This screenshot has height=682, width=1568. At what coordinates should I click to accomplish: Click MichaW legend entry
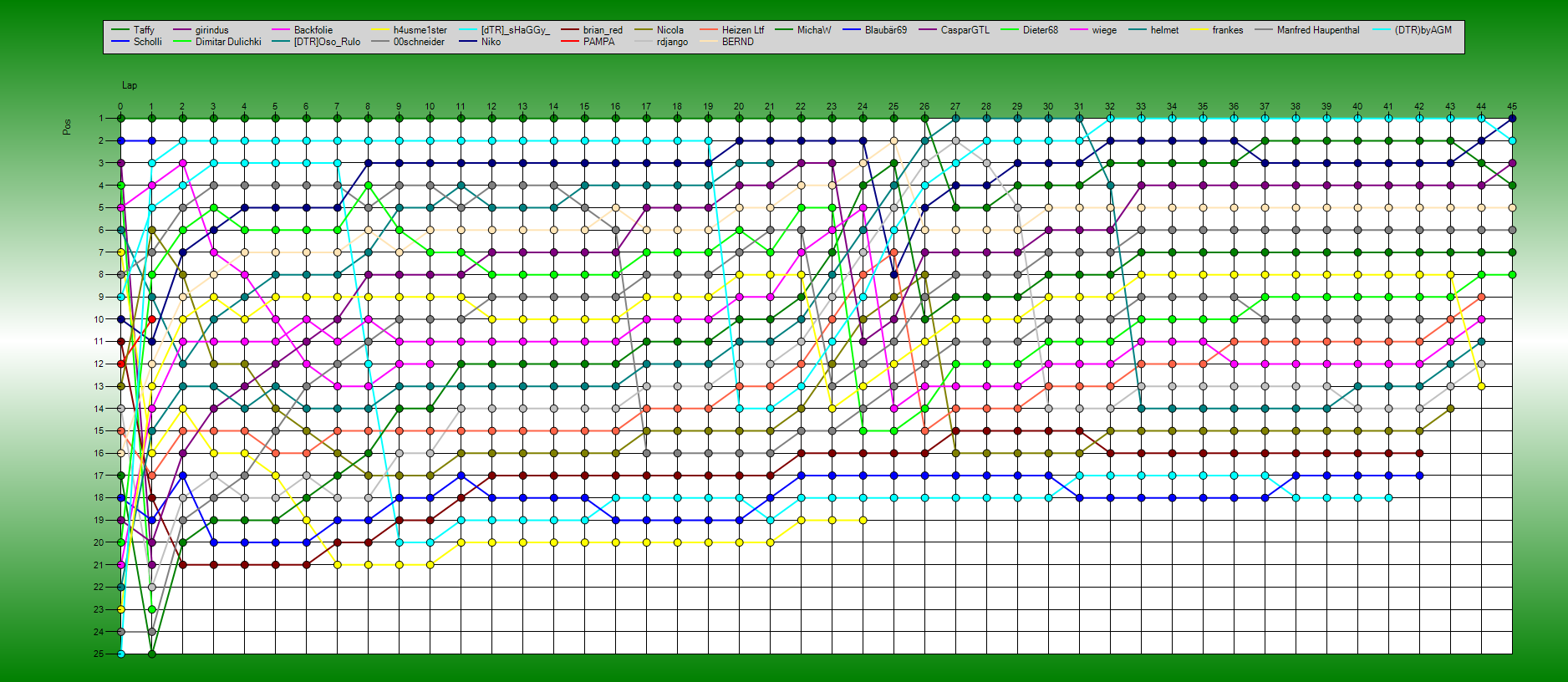pyautogui.click(x=813, y=30)
